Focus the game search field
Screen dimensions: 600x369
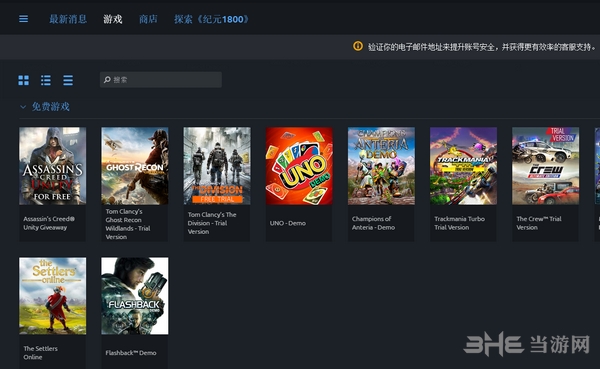161,80
